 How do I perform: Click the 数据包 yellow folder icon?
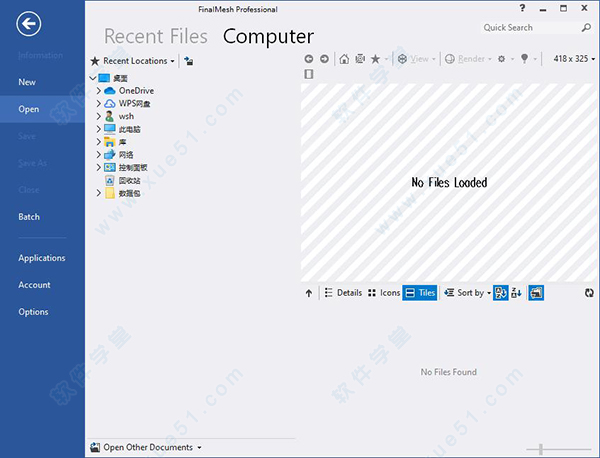[x=110, y=193]
